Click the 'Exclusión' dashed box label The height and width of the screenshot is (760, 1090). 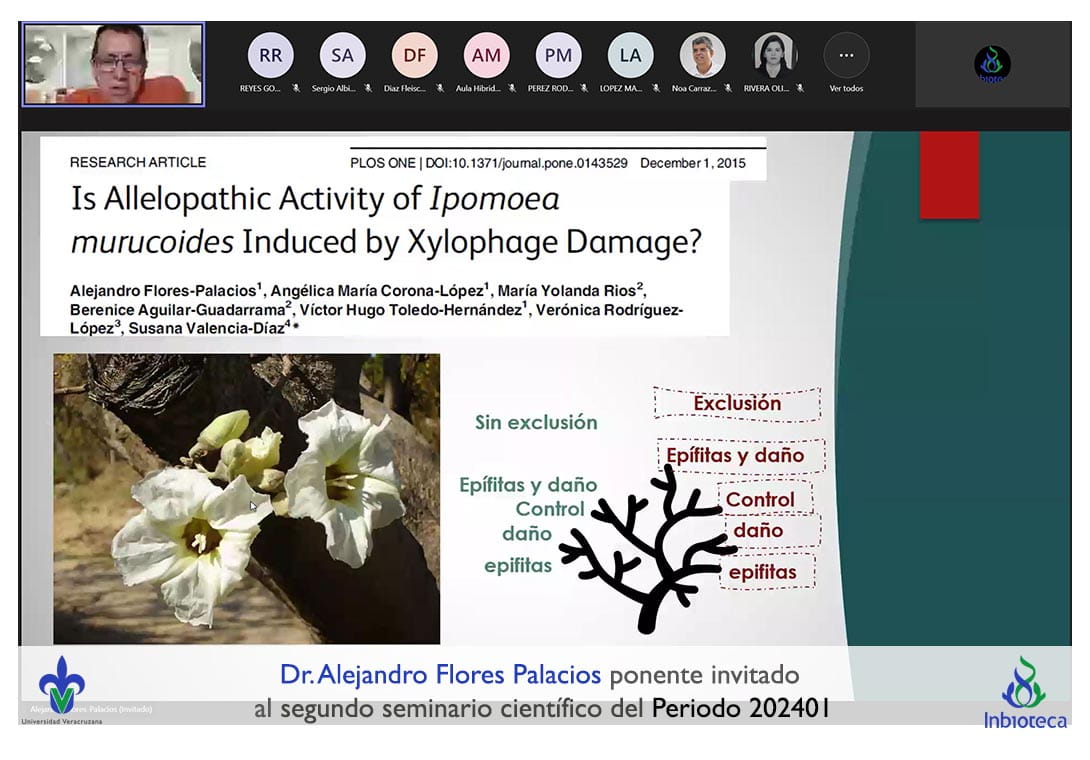click(x=737, y=404)
